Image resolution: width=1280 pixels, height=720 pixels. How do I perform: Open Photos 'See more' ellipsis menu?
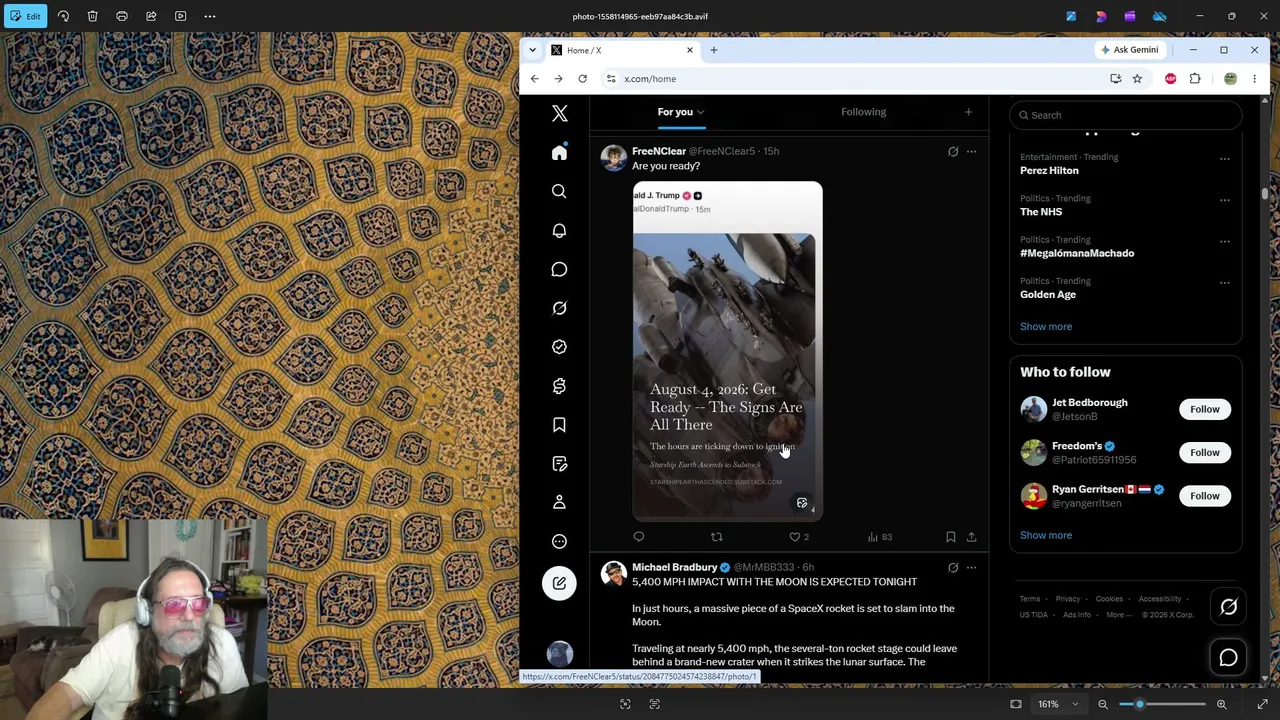click(210, 16)
